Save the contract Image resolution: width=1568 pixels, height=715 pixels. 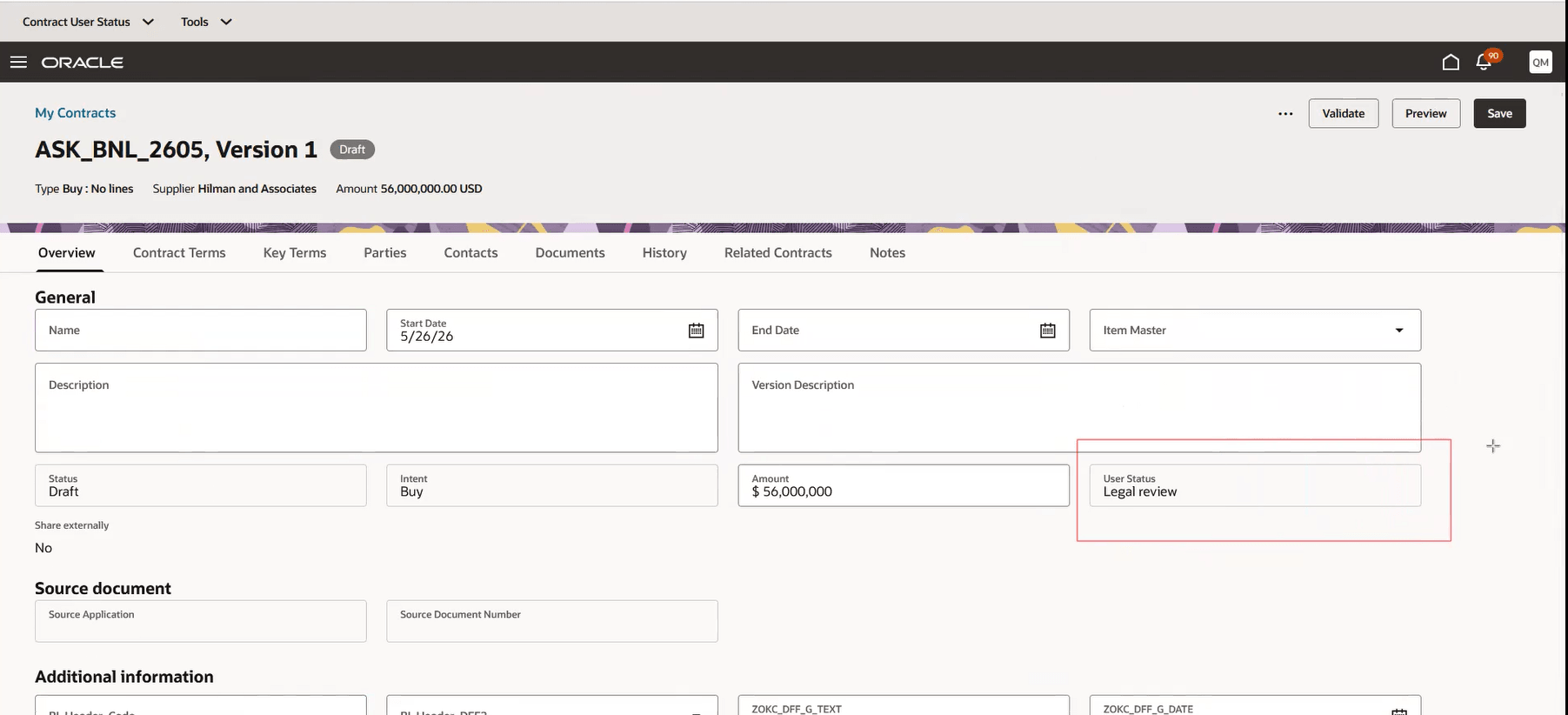click(1499, 114)
